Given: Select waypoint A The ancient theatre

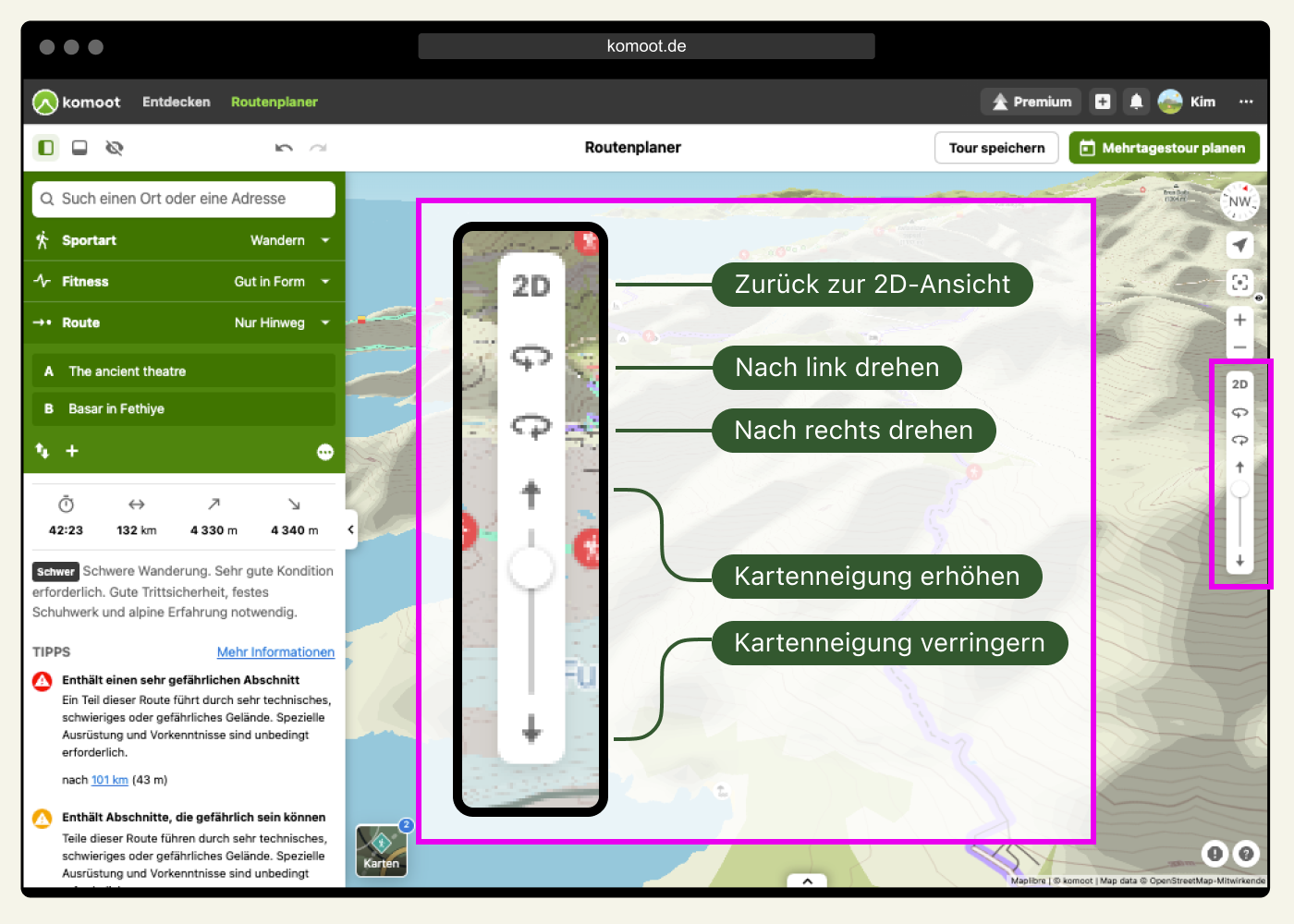Looking at the screenshot, I should (x=184, y=371).
